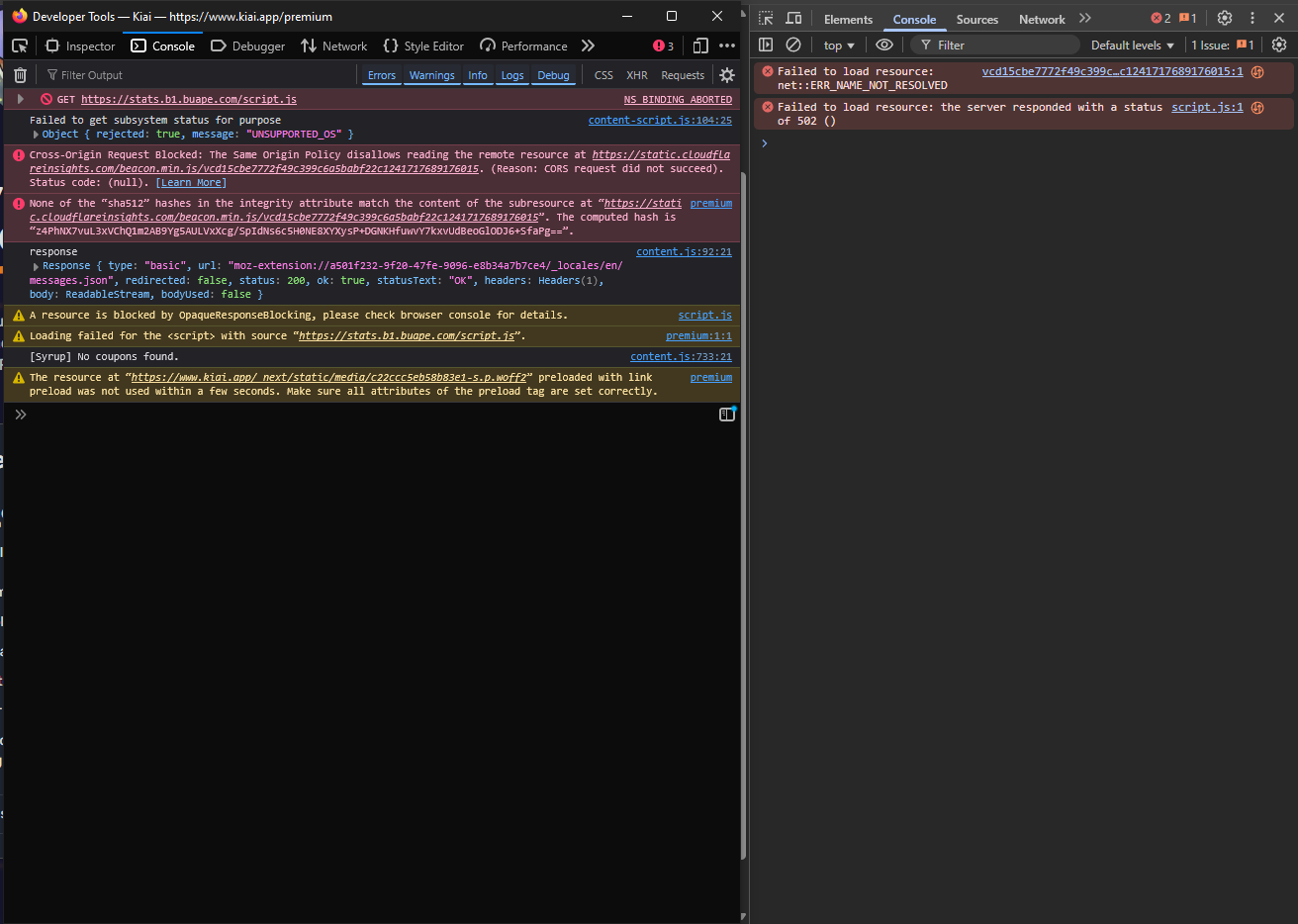
Task: Toggle Debug filter in Firefox console
Action: point(554,75)
